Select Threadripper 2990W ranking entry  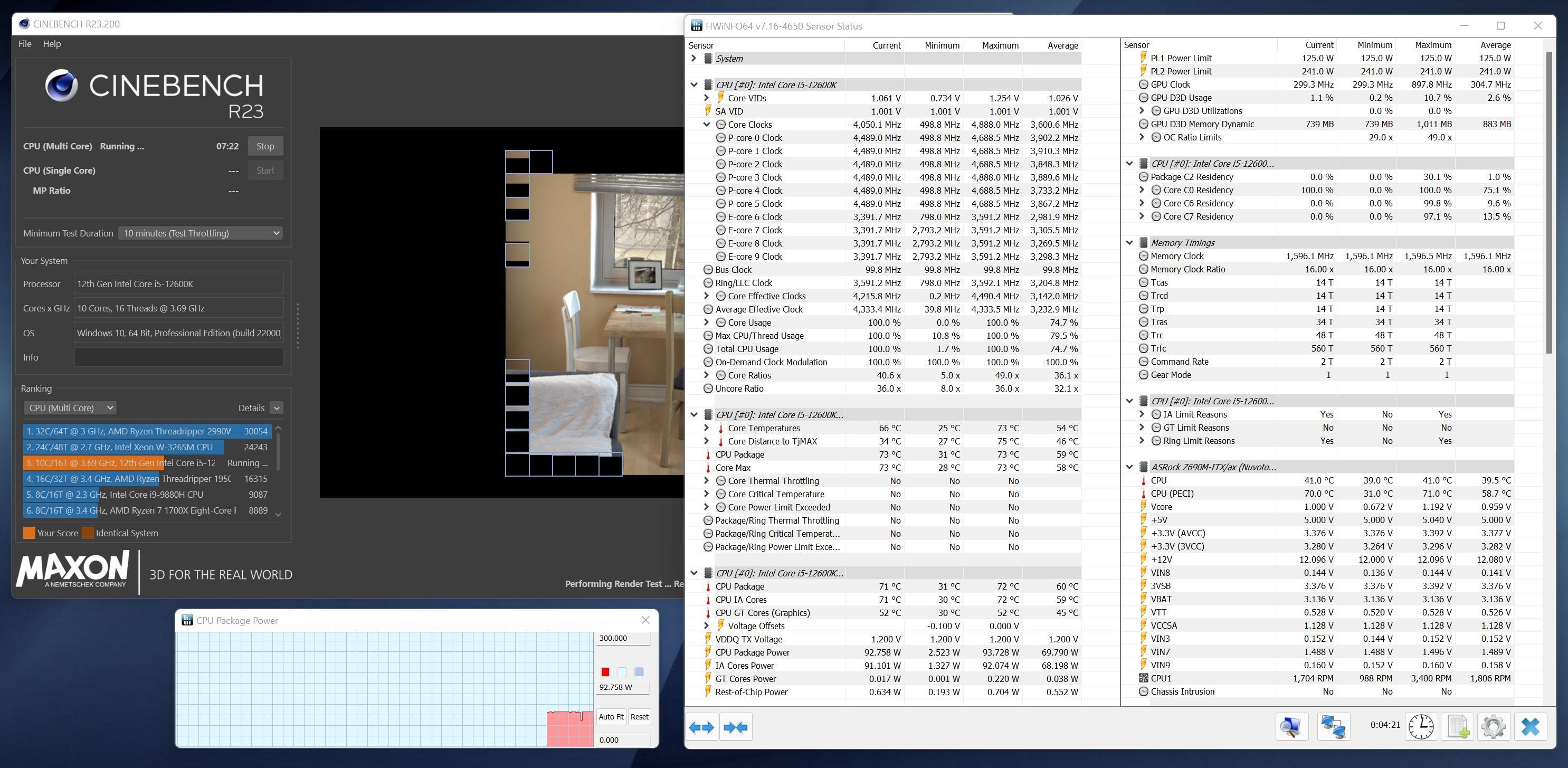click(147, 431)
